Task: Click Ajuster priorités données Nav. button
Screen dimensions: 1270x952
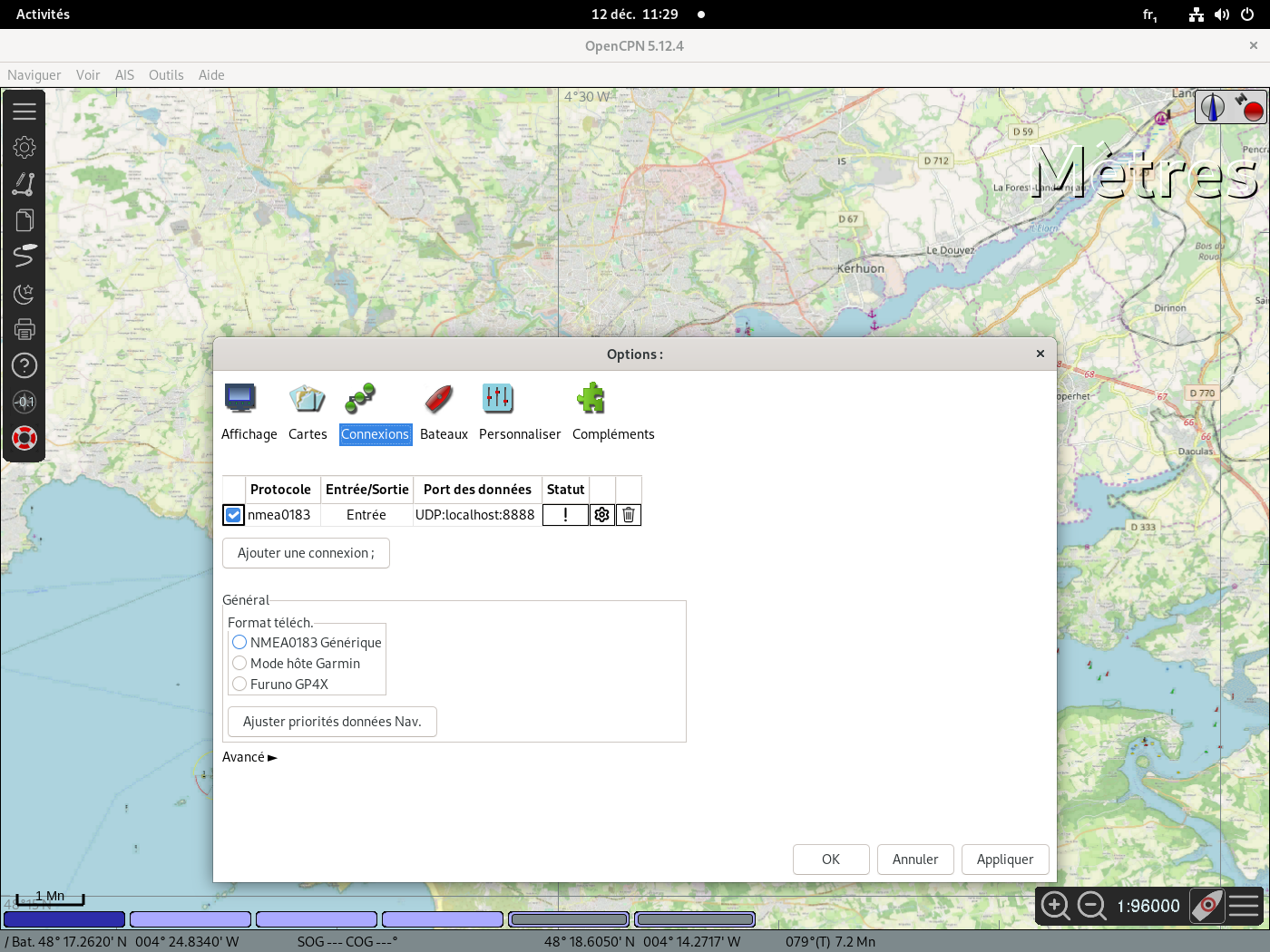Action: tap(332, 722)
